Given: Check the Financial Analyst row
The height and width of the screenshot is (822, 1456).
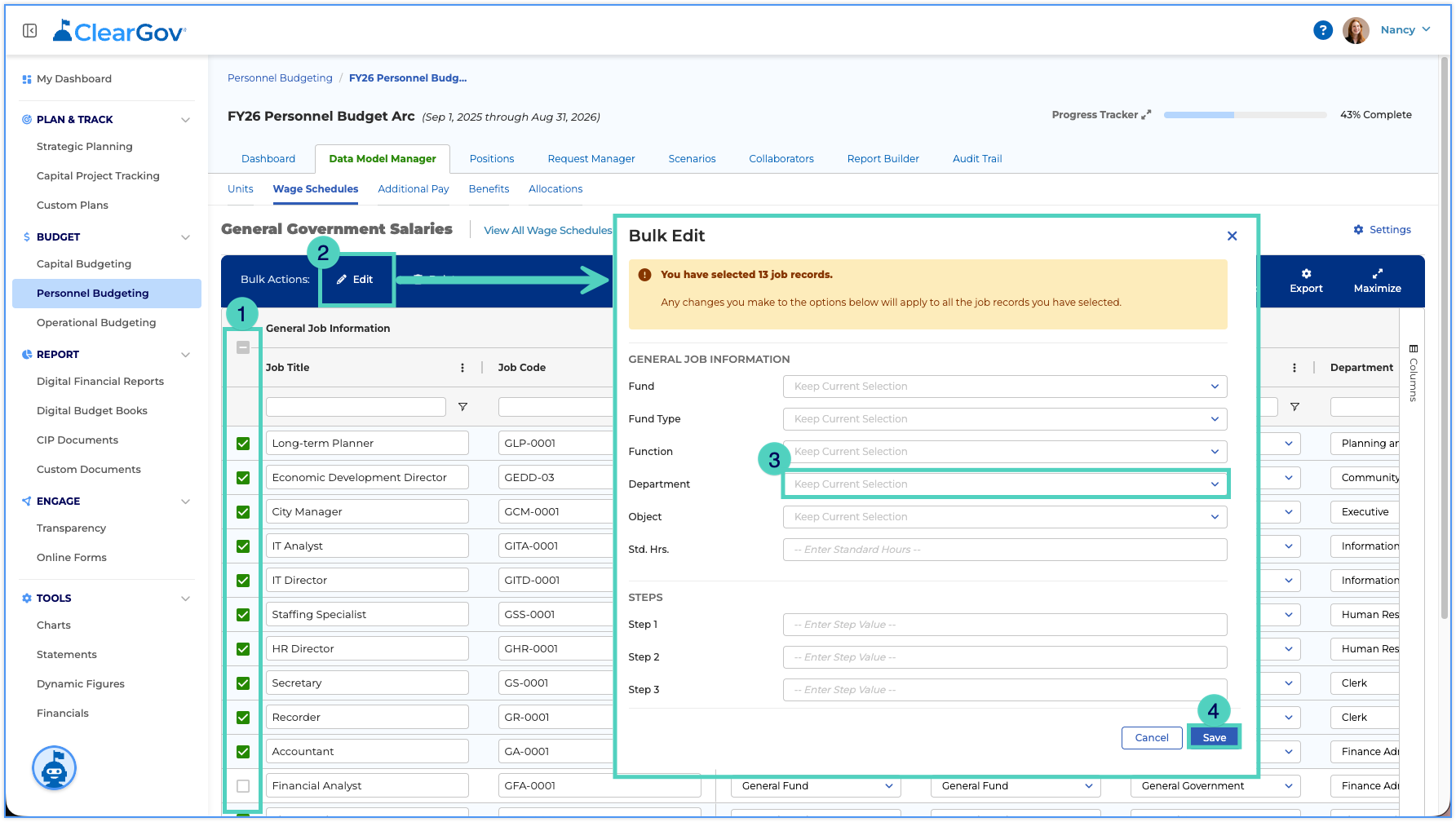Looking at the screenshot, I should pyautogui.click(x=243, y=786).
